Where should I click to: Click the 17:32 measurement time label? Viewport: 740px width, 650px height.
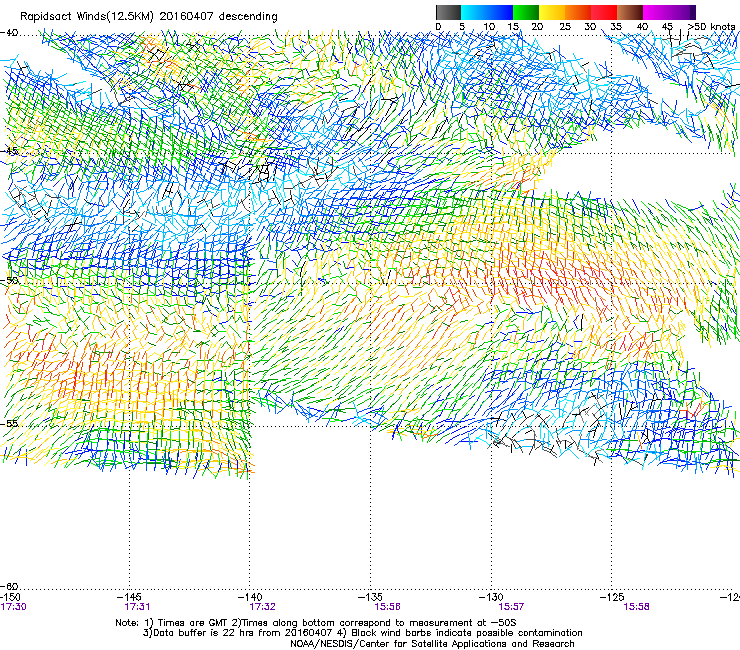click(262, 607)
